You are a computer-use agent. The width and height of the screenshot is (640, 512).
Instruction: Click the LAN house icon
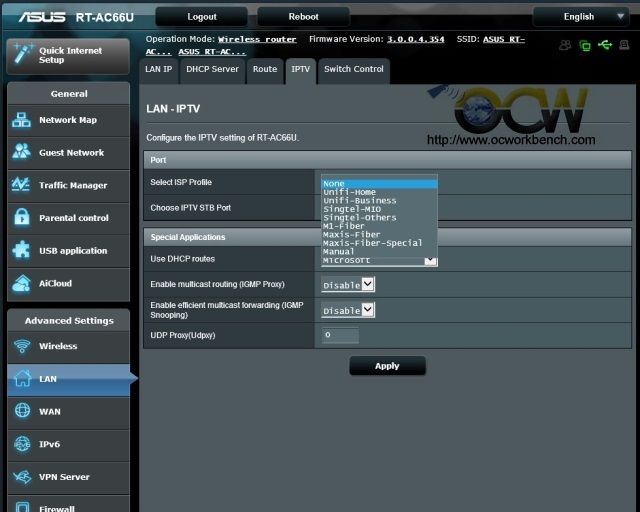pyautogui.click(x=23, y=378)
